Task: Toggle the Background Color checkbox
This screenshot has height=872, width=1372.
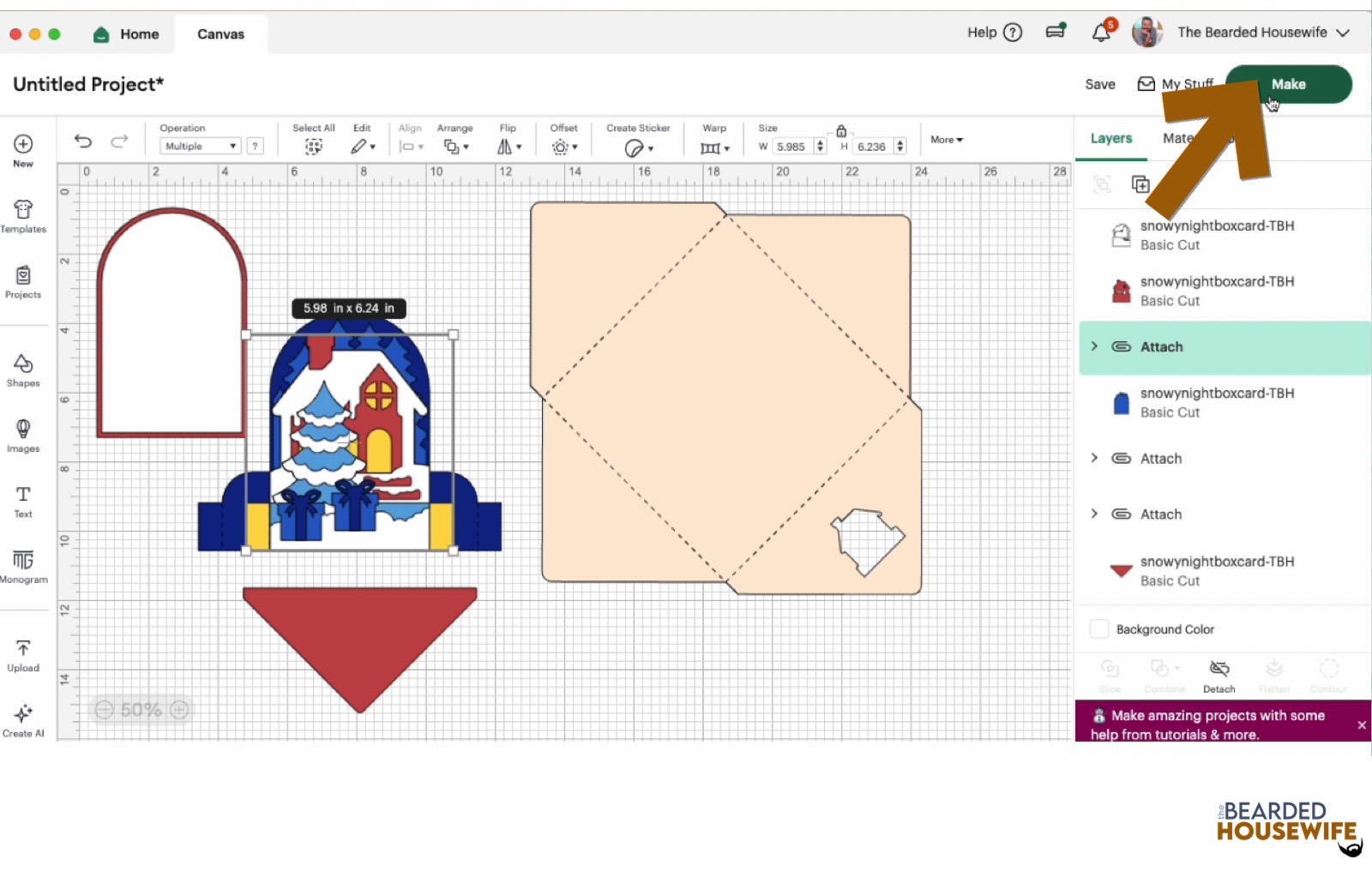Action: 1099,629
